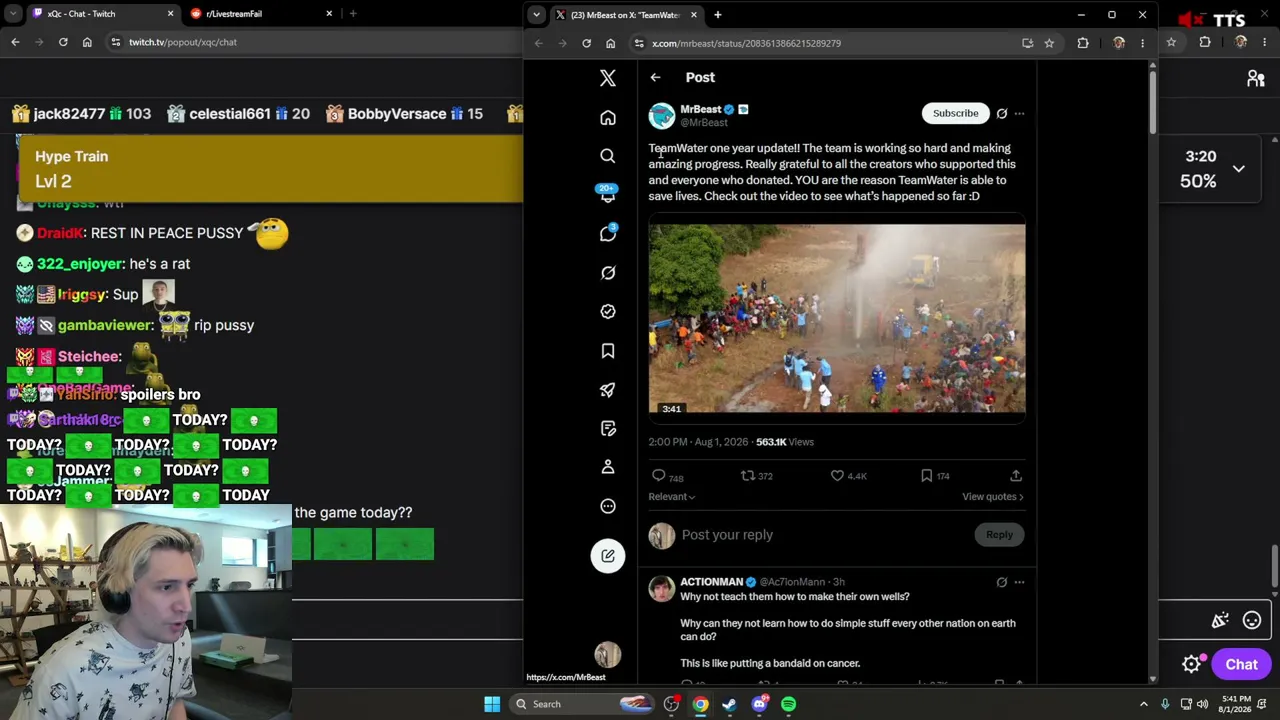Image resolution: width=1280 pixels, height=720 pixels.
Task: Show hidden system tray icons
Action: pyautogui.click(x=1144, y=704)
